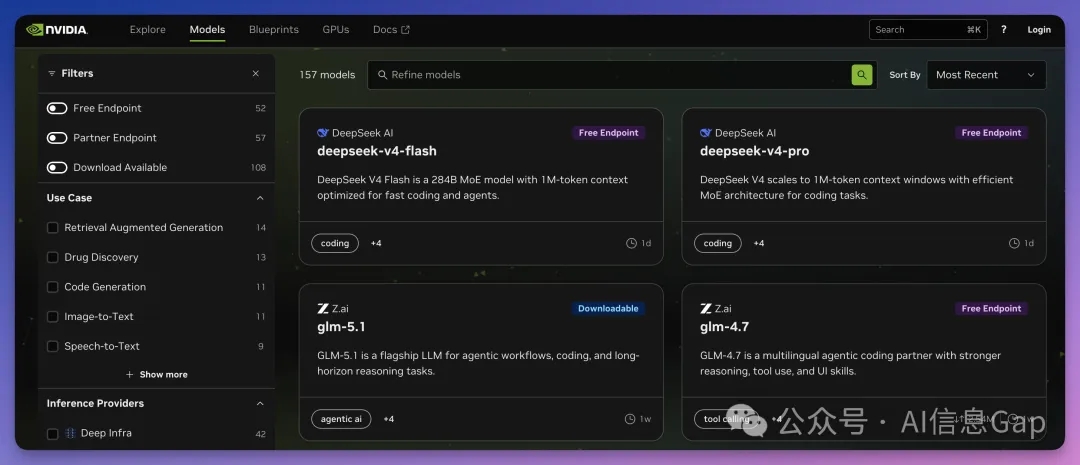
Task: Open the Blueprints page
Action: (x=273, y=30)
